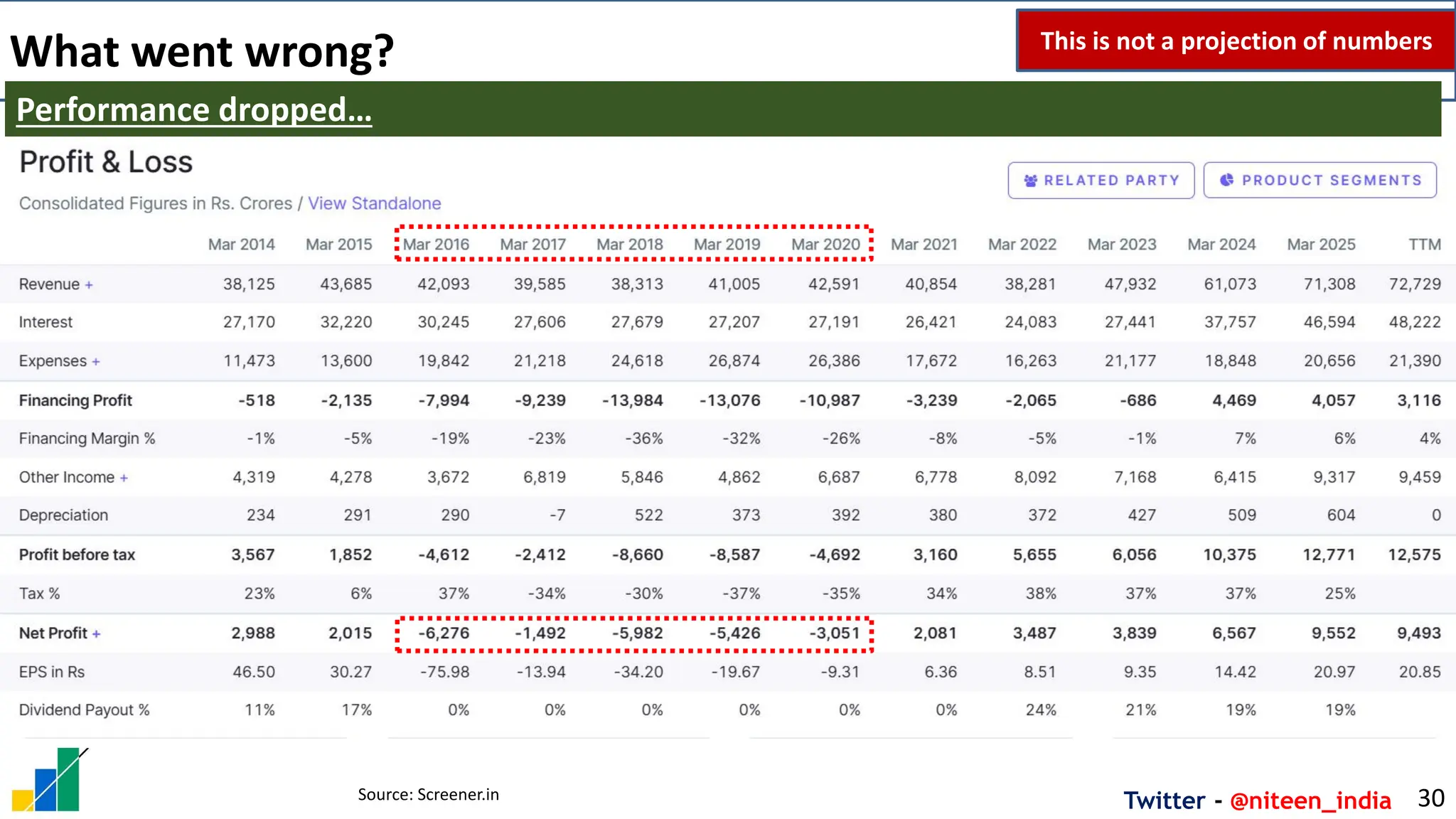Viewport: 1456px width, 819px height.
Task: Click the Mar 2025 column header
Action: coord(1321,245)
